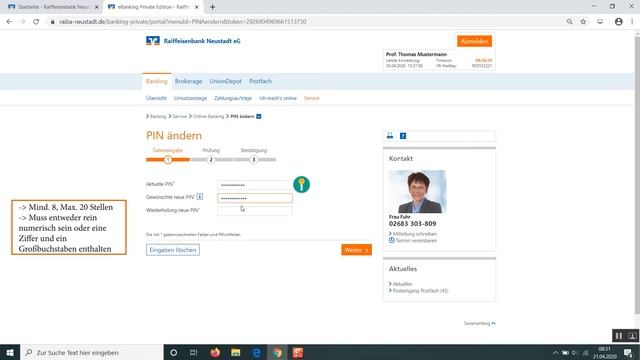
Task: Bookmark page with star icon
Action: point(583,22)
